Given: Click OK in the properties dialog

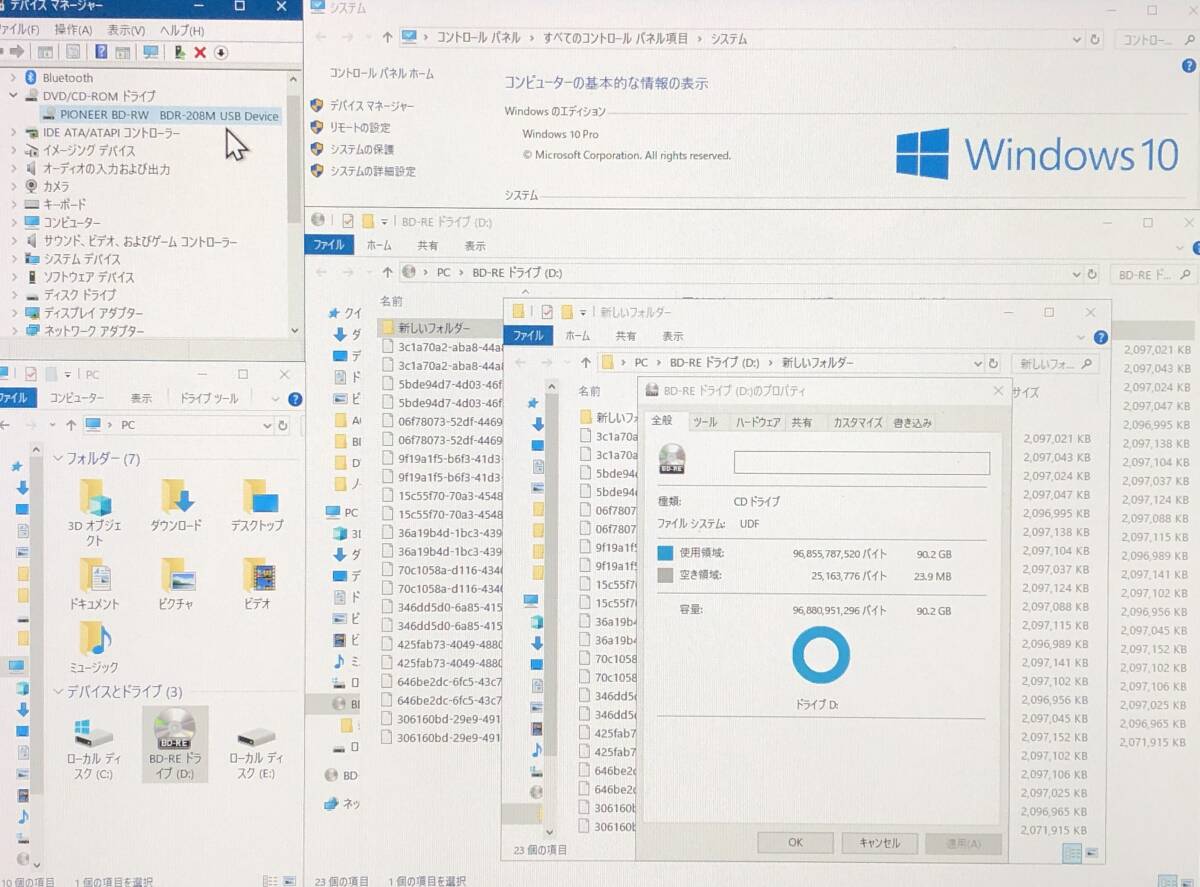Looking at the screenshot, I should tap(795, 842).
